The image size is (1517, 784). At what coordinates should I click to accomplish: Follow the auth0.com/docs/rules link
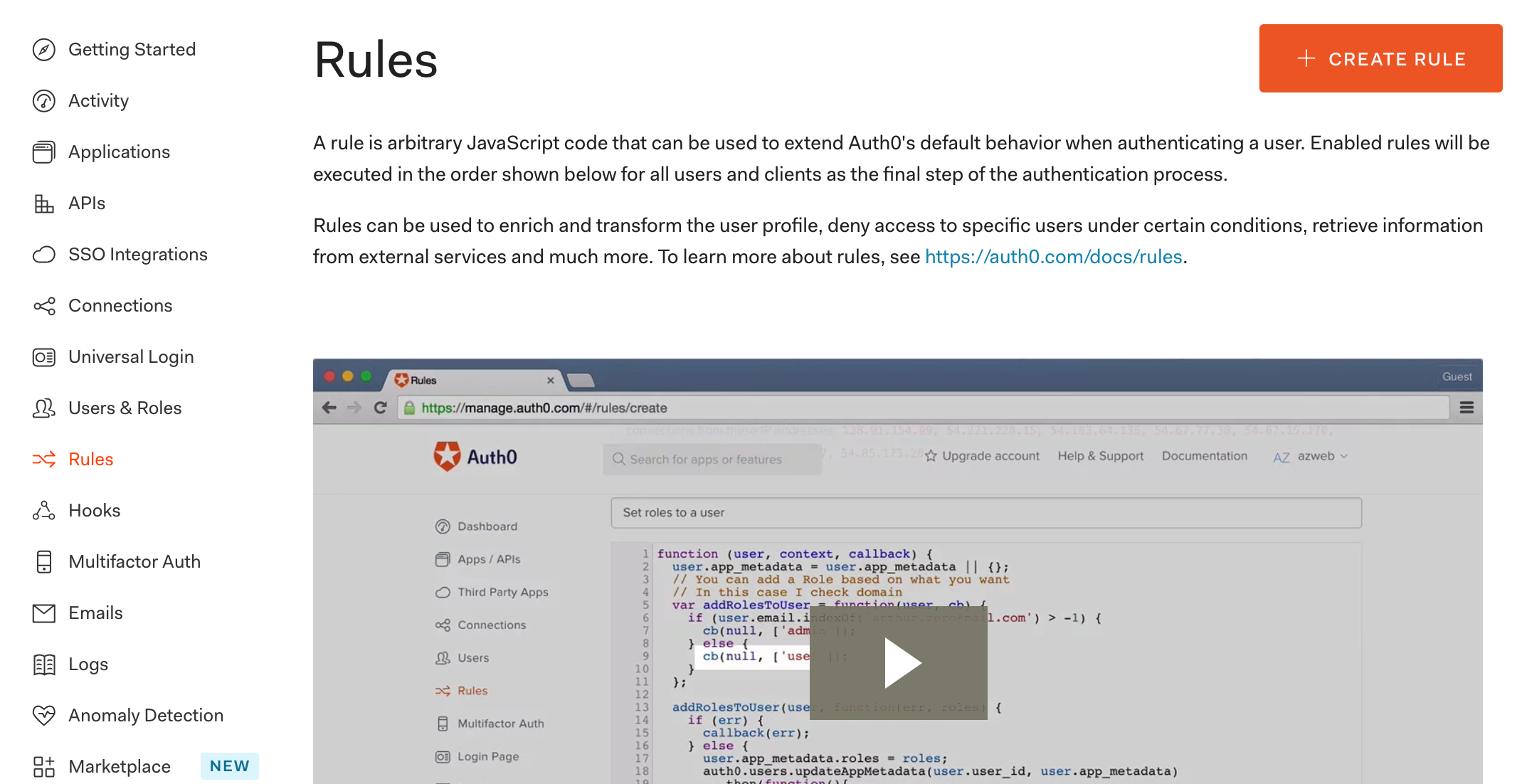pyautogui.click(x=1052, y=256)
